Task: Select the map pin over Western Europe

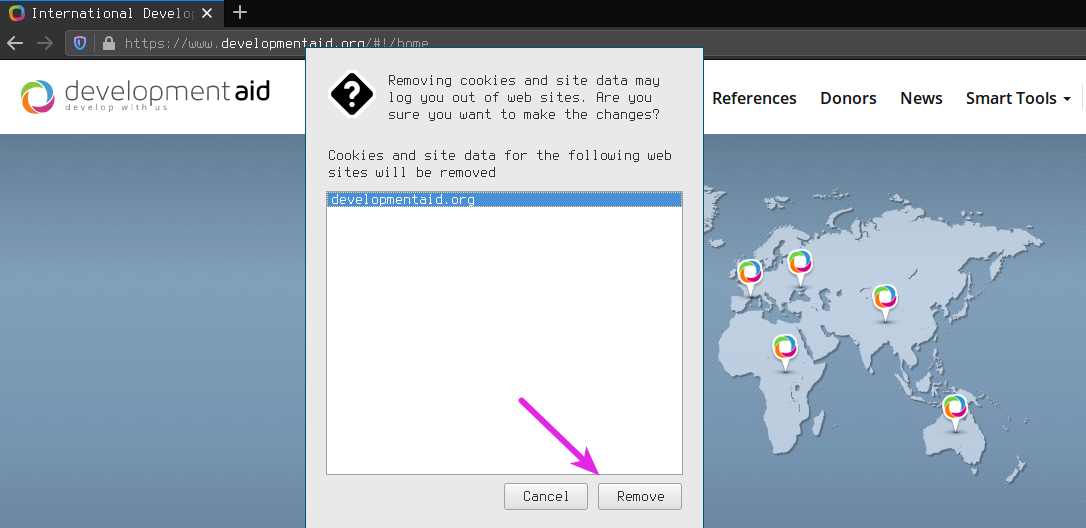Action: coord(750,273)
